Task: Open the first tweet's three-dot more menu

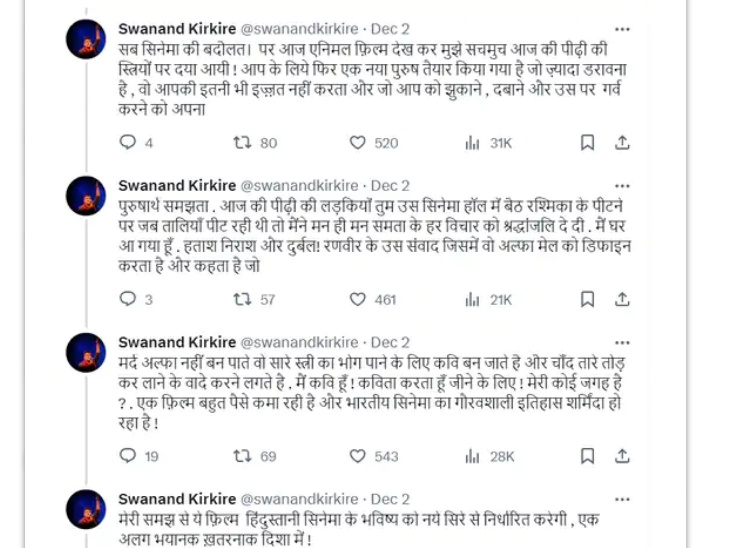Action: point(623,29)
